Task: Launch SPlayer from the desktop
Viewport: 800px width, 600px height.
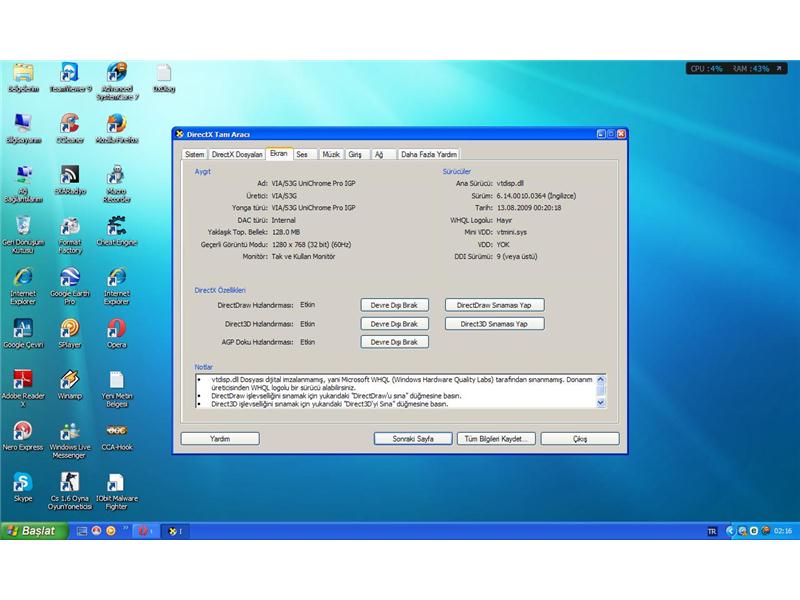Action: (x=70, y=333)
